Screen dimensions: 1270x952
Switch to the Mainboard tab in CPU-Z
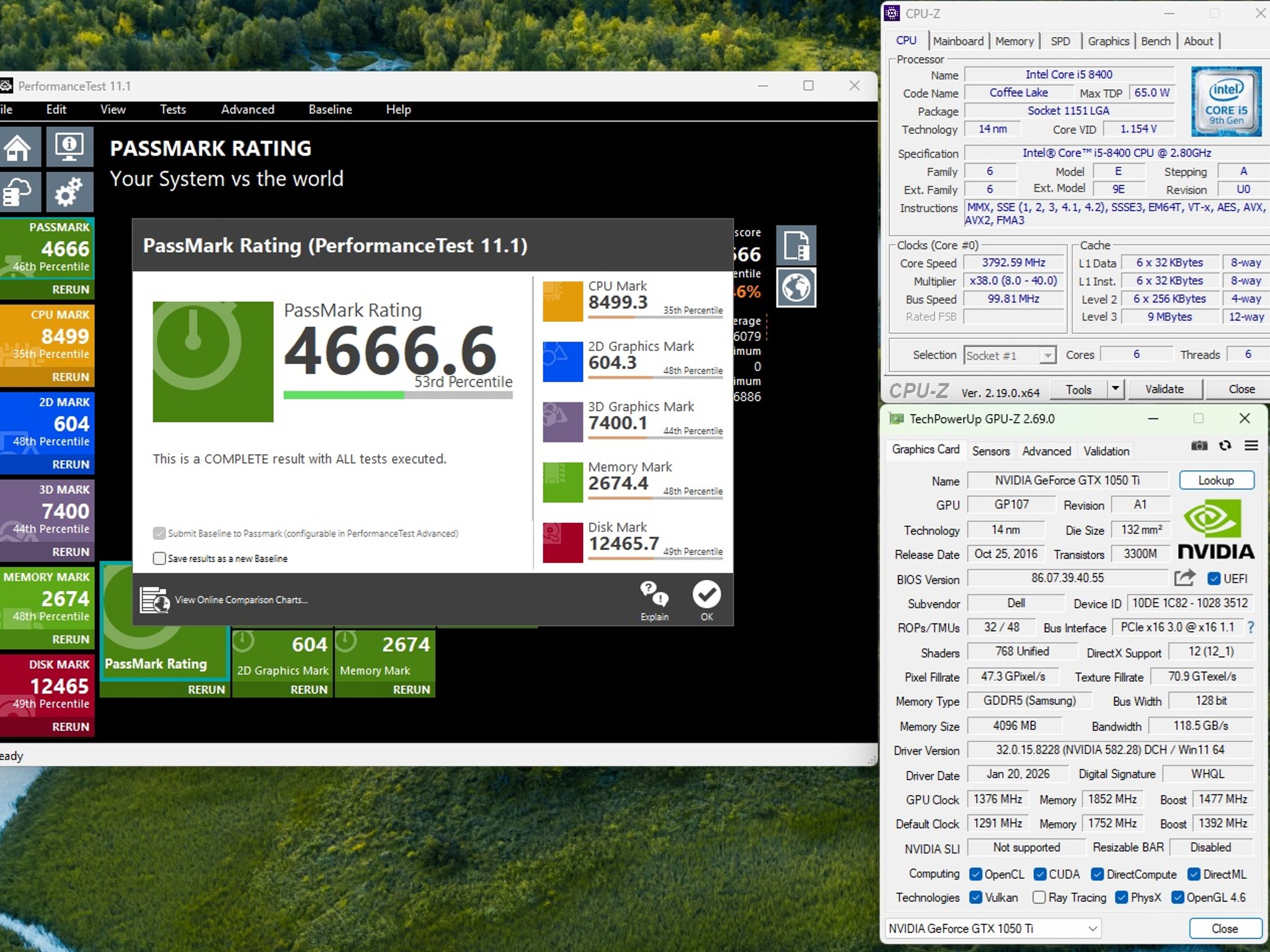[x=958, y=41]
